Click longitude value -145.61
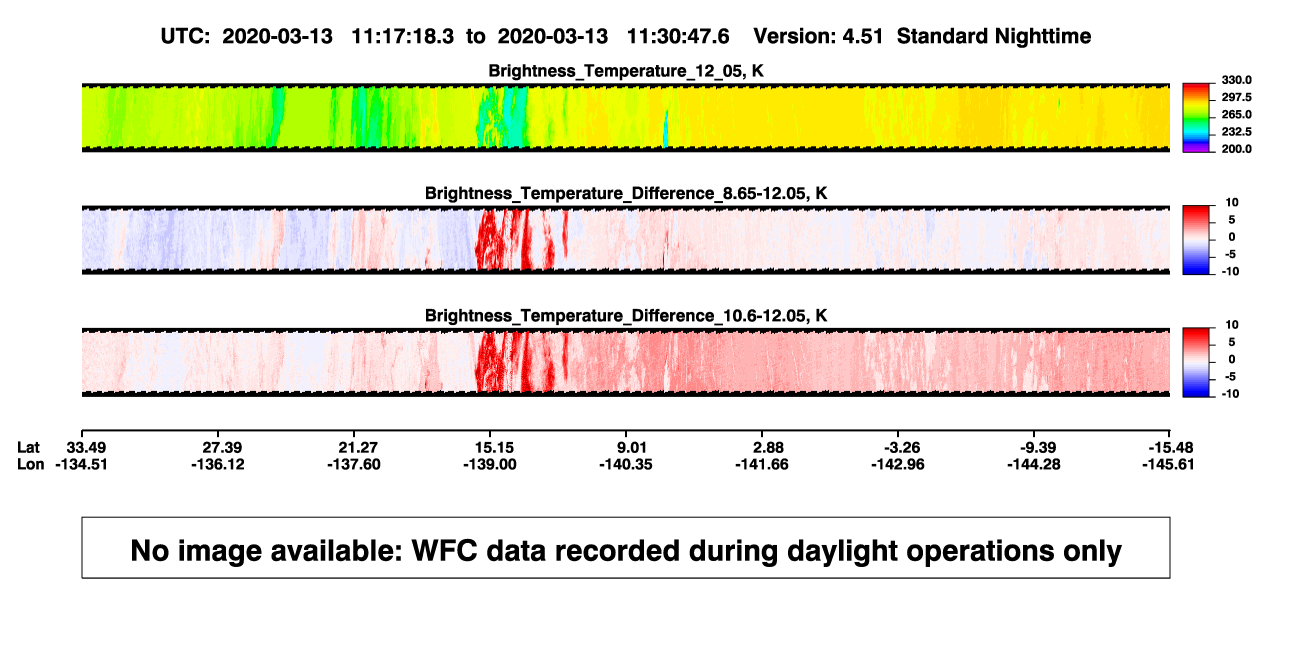This screenshot has height=667, width=1300. click(1167, 464)
